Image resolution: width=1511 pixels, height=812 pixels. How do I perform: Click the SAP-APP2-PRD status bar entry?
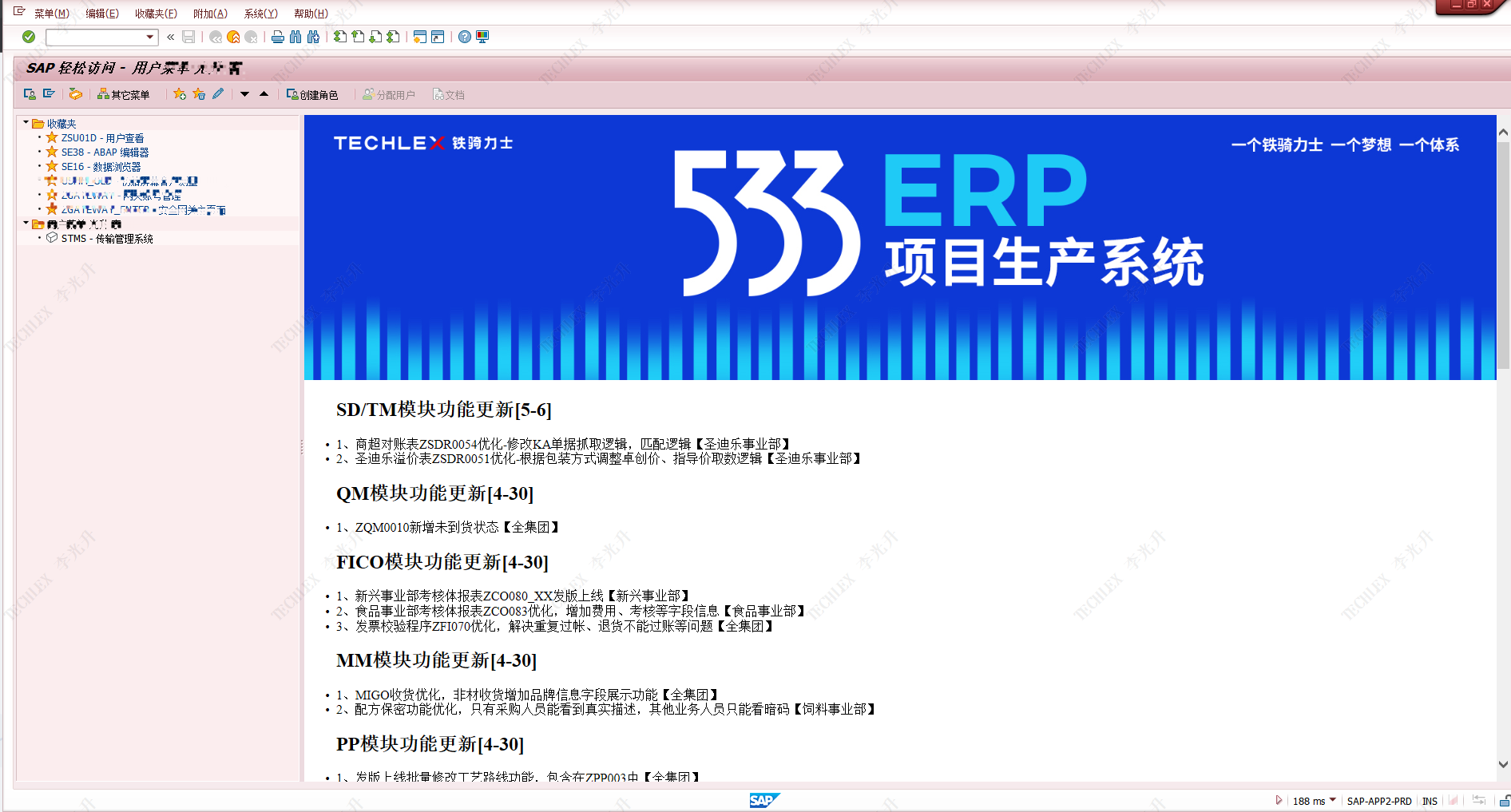(x=1379, y=801)
